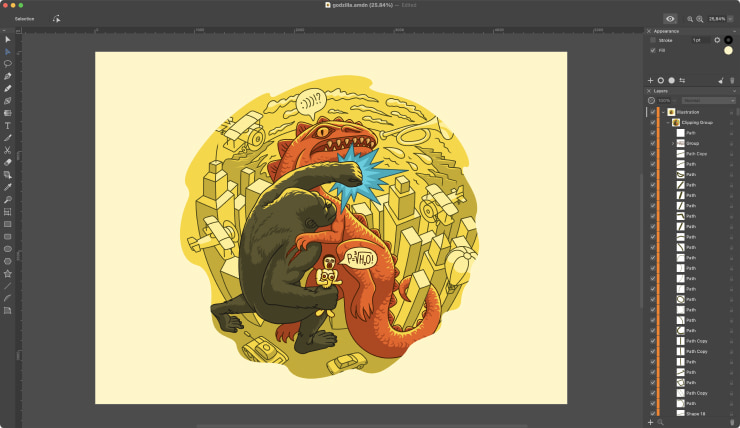Screen dimensions: 740x428
Task: Select the Clipping Group row
Action: point(693,123)
